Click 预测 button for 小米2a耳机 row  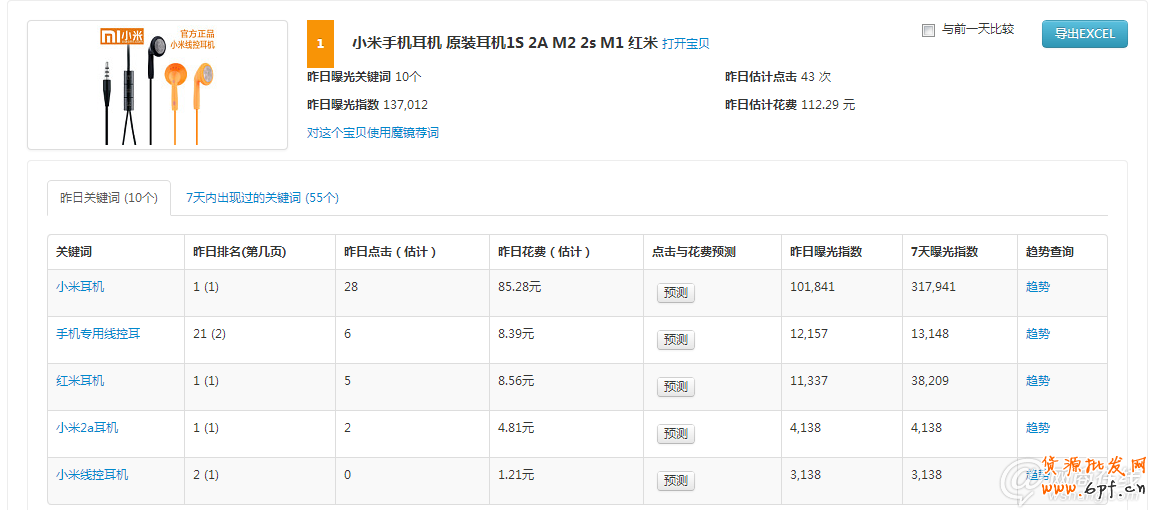[675, 434]
